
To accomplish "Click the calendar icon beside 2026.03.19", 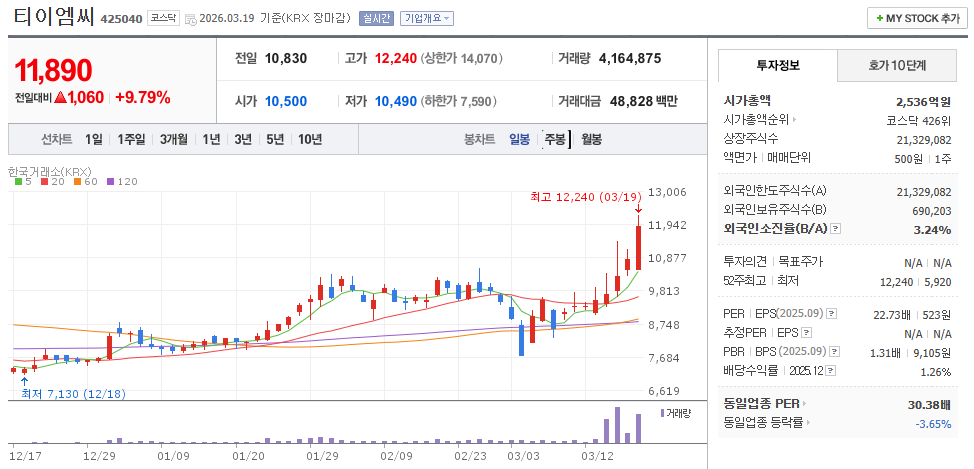I will point(191,19).
